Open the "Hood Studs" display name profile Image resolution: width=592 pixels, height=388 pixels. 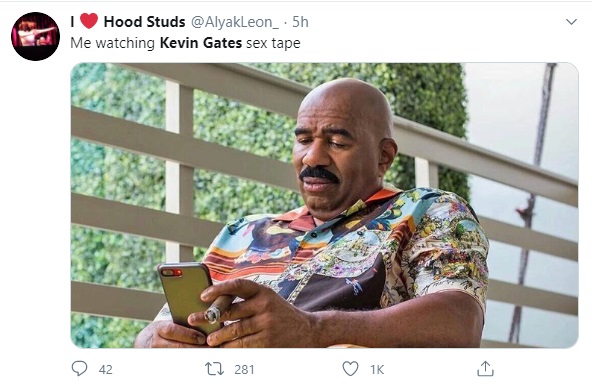[x=145, y=22]
